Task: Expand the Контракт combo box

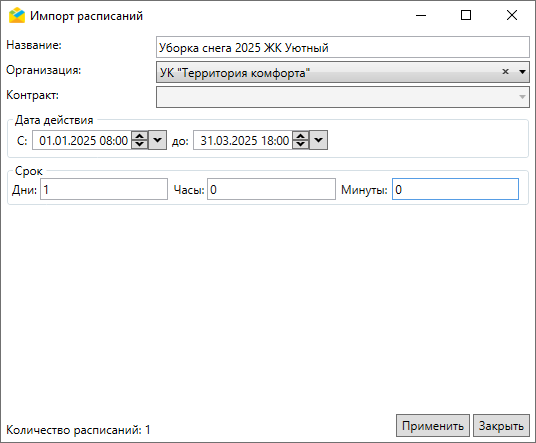Action: click(343, 97)
